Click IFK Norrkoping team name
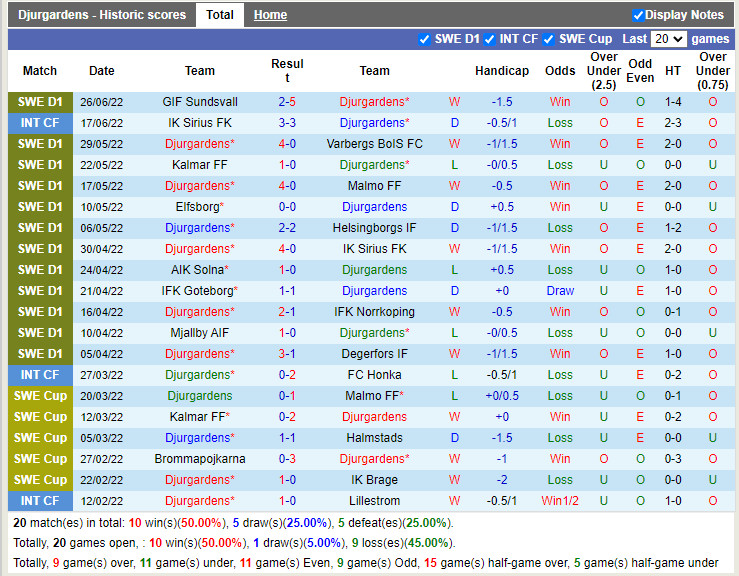This screenshot has width=739, height=576. point(374,312)
